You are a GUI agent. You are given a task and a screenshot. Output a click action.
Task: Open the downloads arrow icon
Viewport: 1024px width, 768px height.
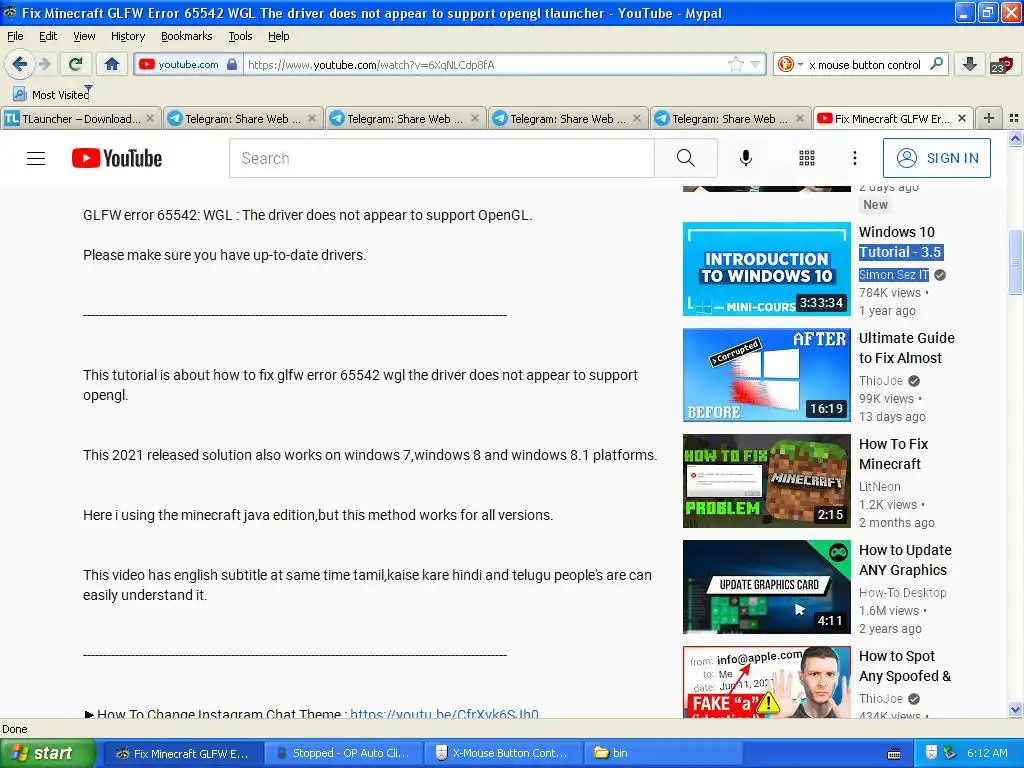point(970,64)
